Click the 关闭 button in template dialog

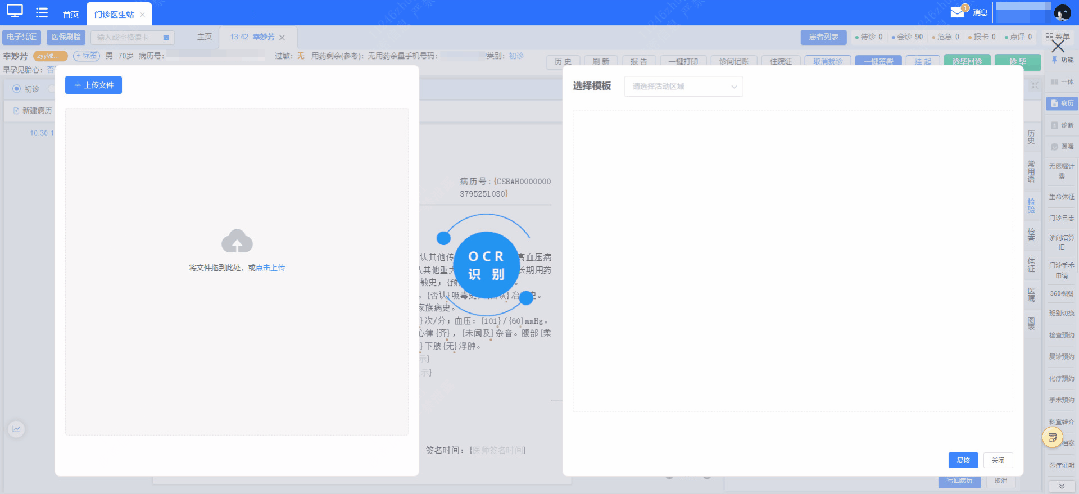click(x=996, y=460)
